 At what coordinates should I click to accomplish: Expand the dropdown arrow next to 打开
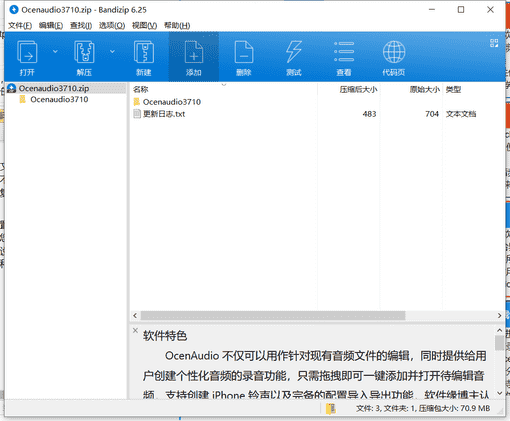[55, 52]
